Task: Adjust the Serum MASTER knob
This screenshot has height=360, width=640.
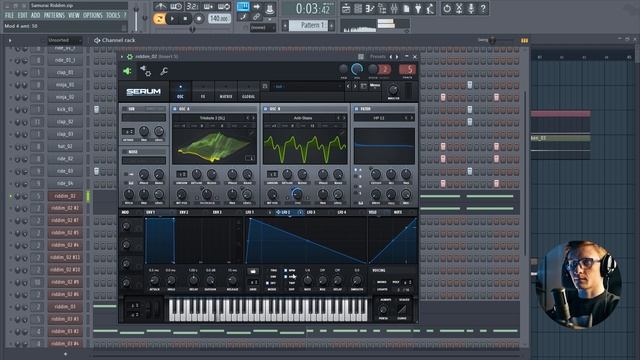Action: click(393, 89)
